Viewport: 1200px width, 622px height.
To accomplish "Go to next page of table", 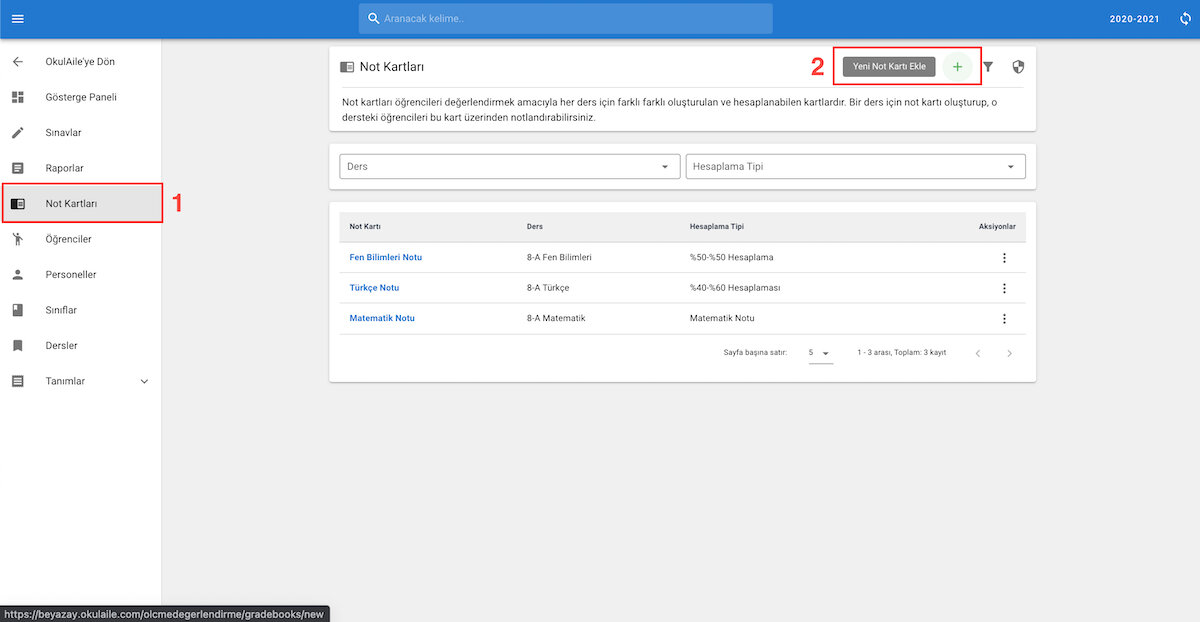I will (x=1010, y=353).
